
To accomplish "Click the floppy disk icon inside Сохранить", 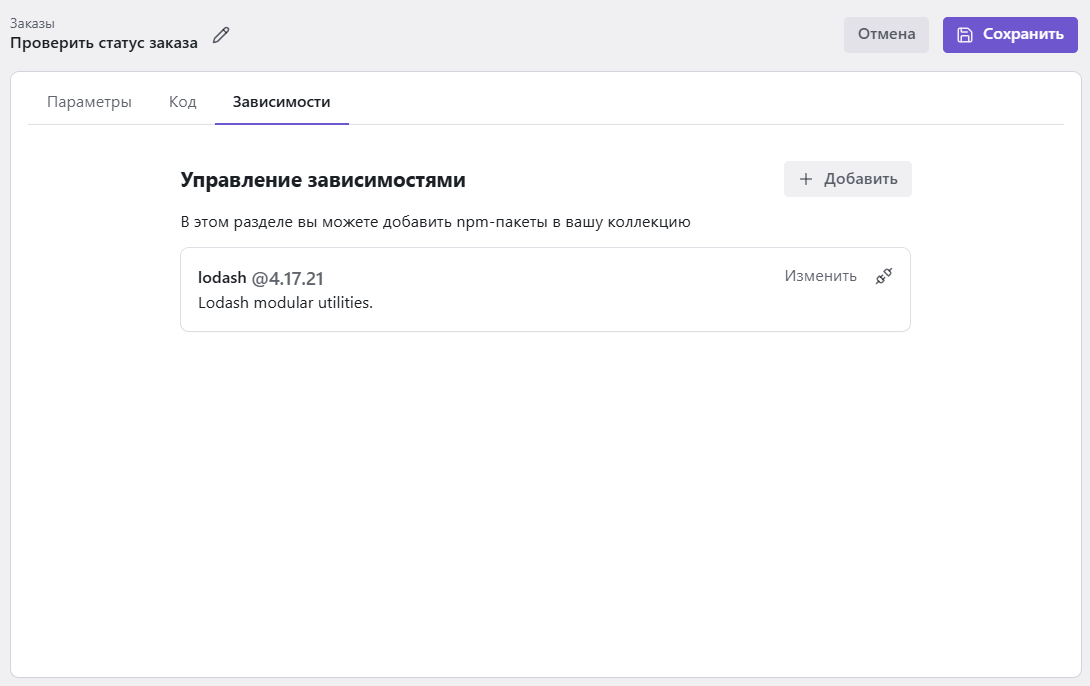I will pos(964,35).
